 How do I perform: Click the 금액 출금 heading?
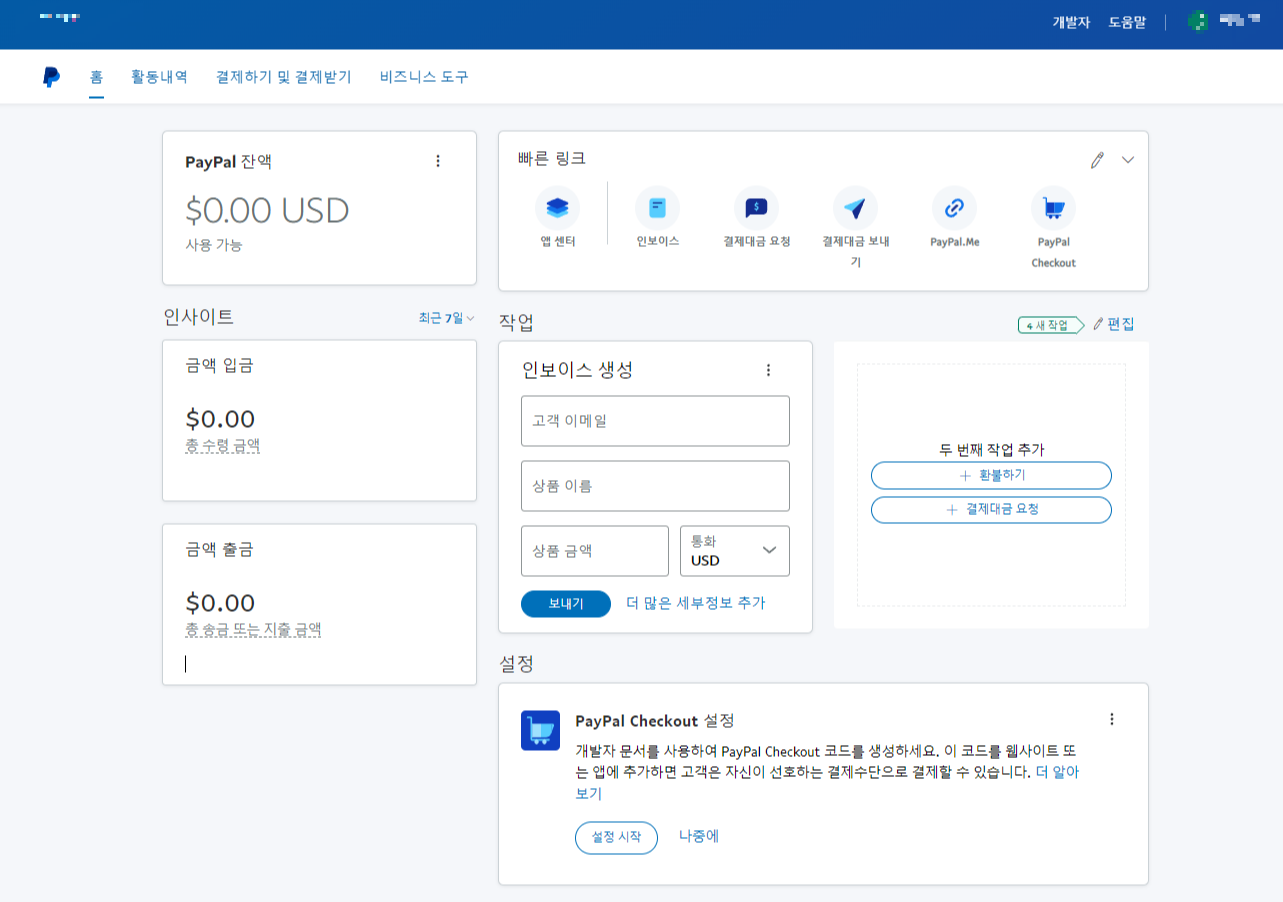tap(219, 550)
